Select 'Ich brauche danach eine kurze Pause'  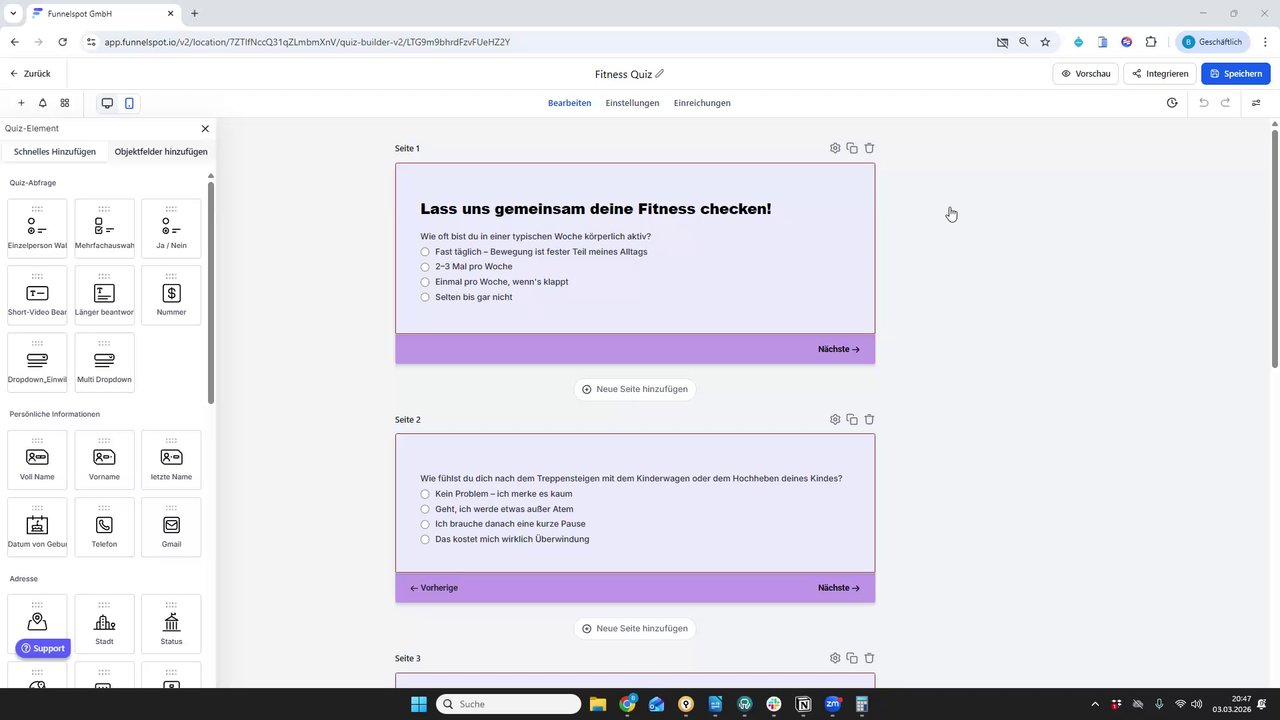tap(425, 524)
